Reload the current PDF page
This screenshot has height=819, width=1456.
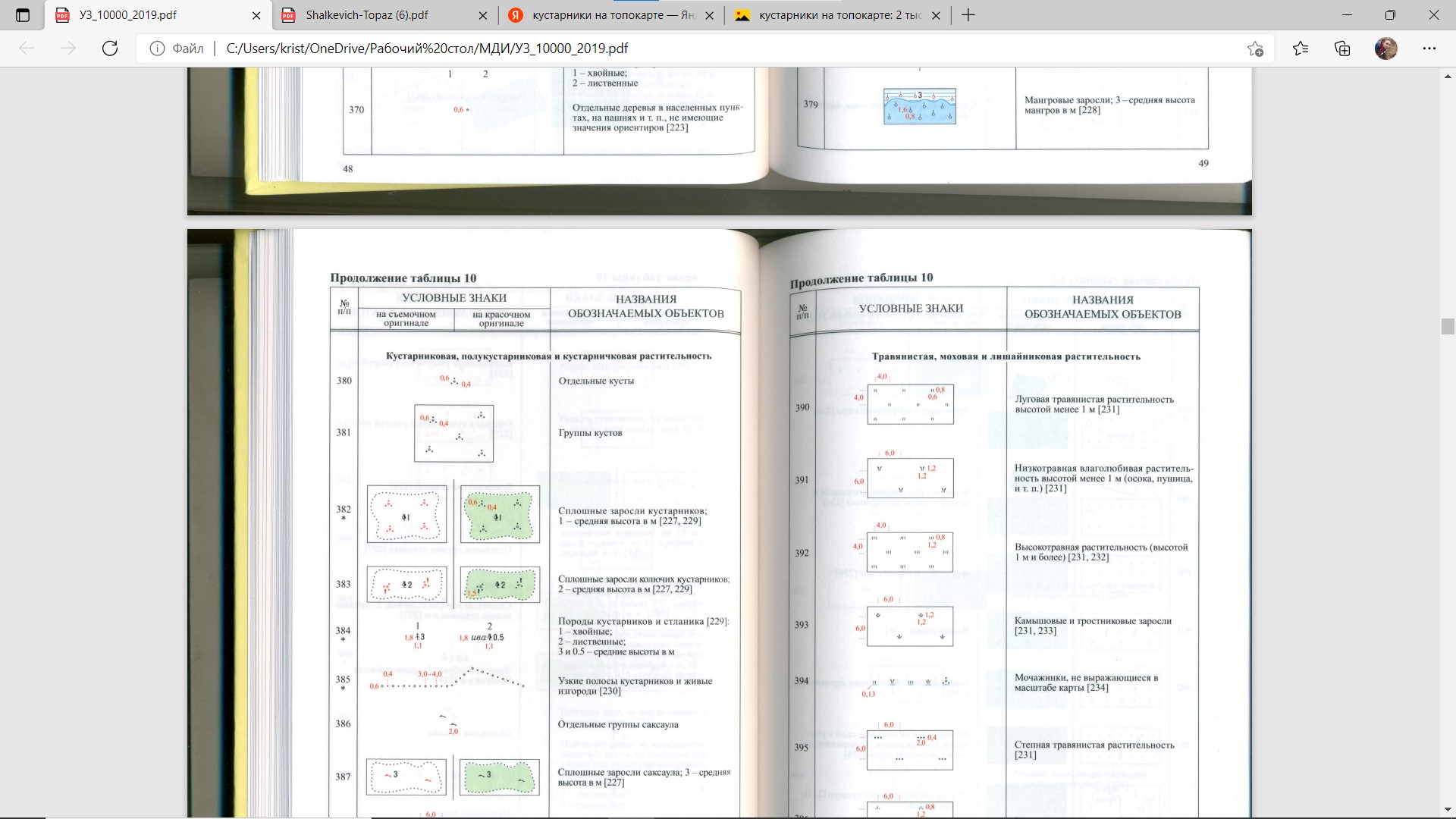110,49
